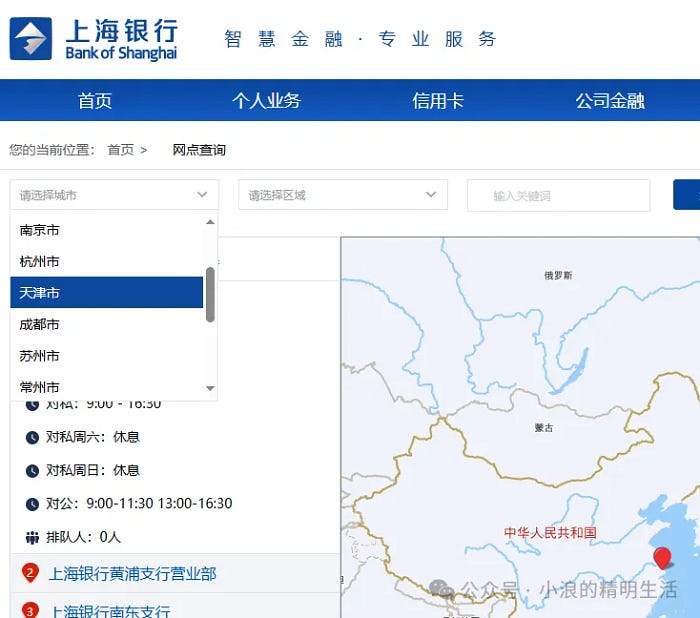
Task: Click the red number 2 map pin icon
Action: pyautogui.click(x=30, y=573)
